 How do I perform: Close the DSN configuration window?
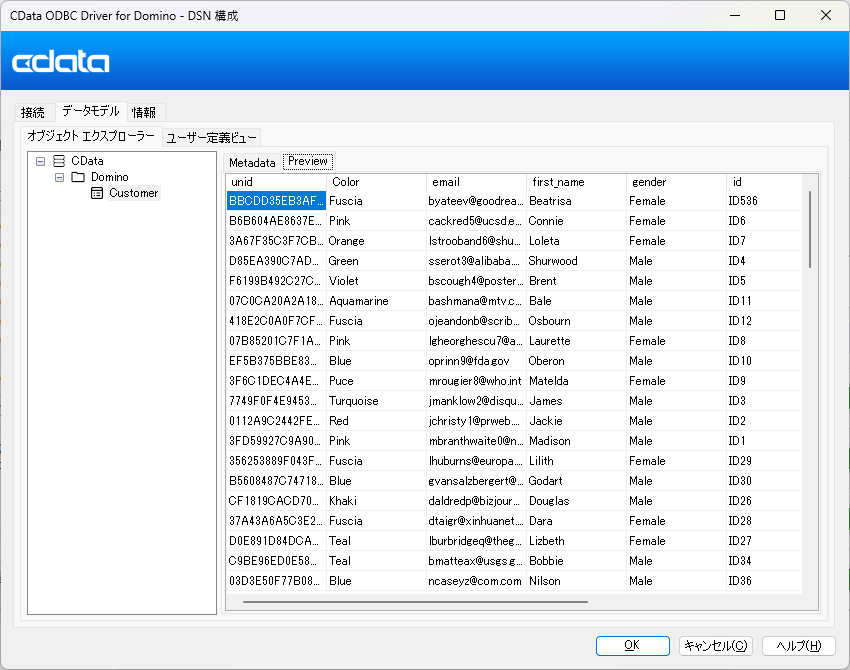pyautogui.click(x=826, y=15)
